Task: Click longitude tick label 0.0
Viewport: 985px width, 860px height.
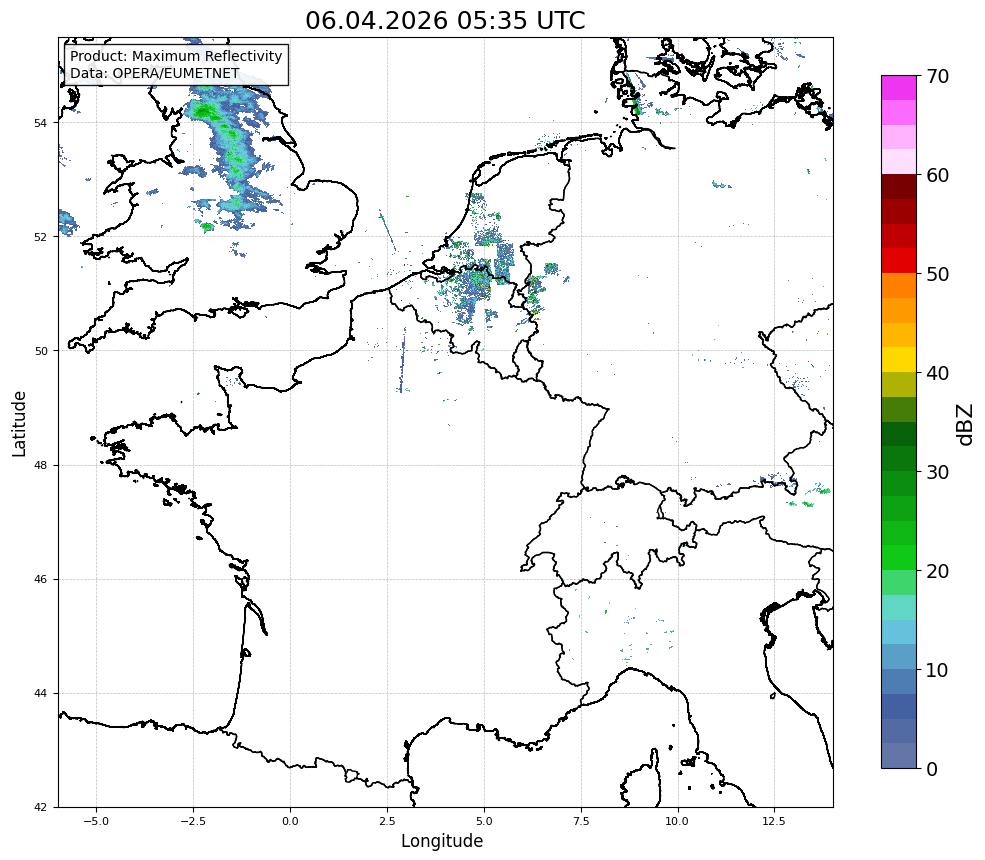Action: point(290,821)
